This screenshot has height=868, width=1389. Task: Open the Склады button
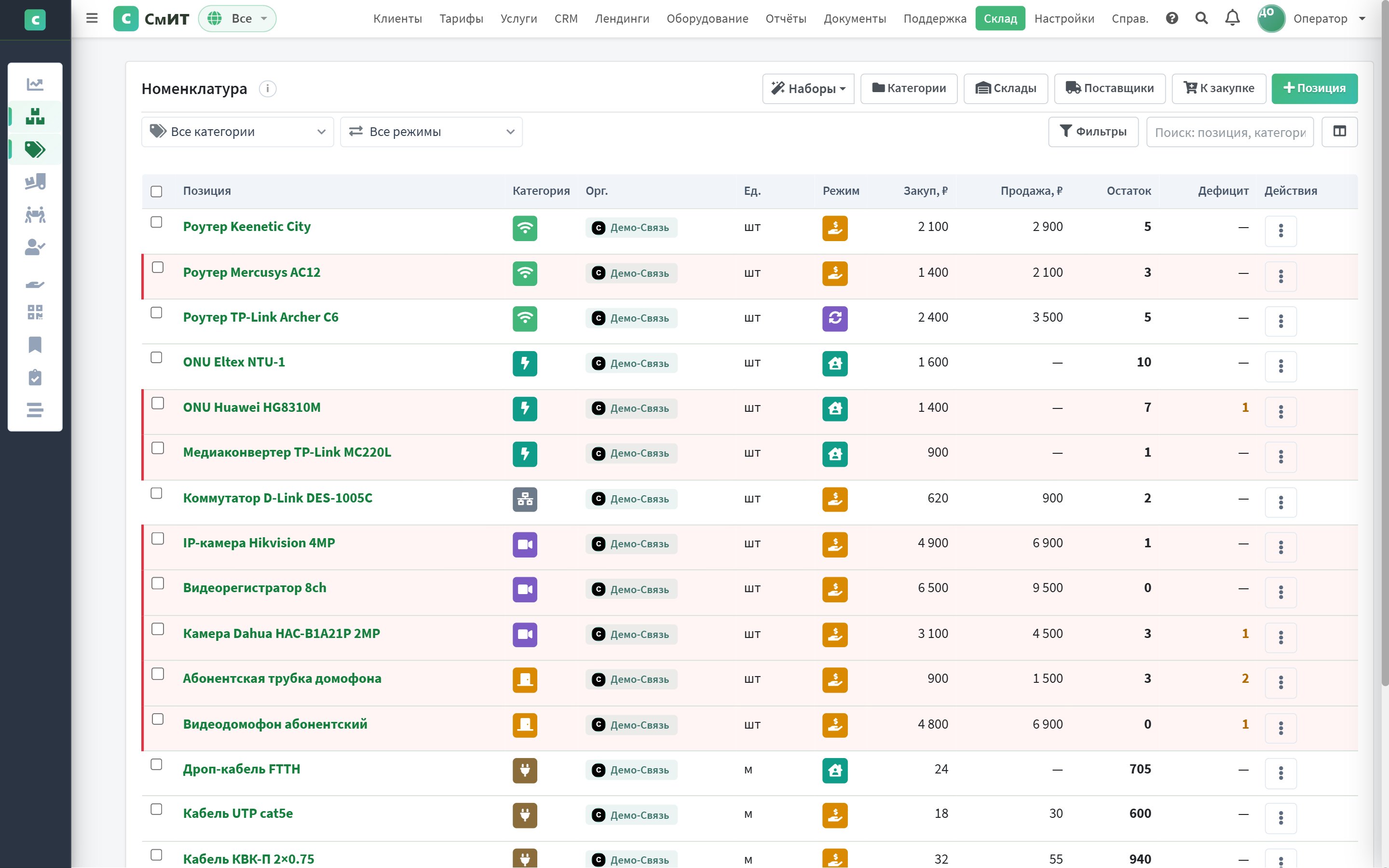tap(1006, 88)
